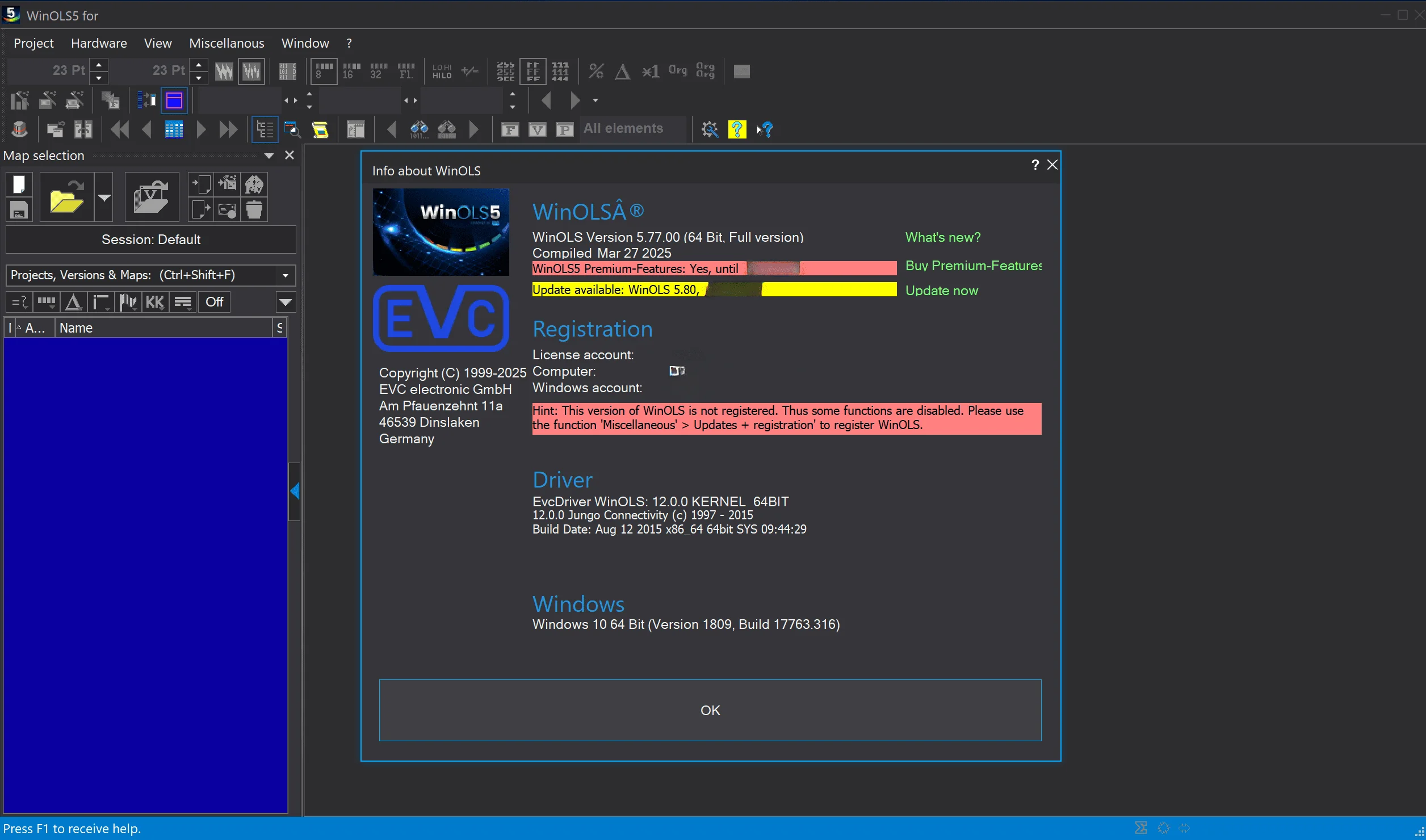
Task: Open the Miscellanous menu
Action: [227, 43]
